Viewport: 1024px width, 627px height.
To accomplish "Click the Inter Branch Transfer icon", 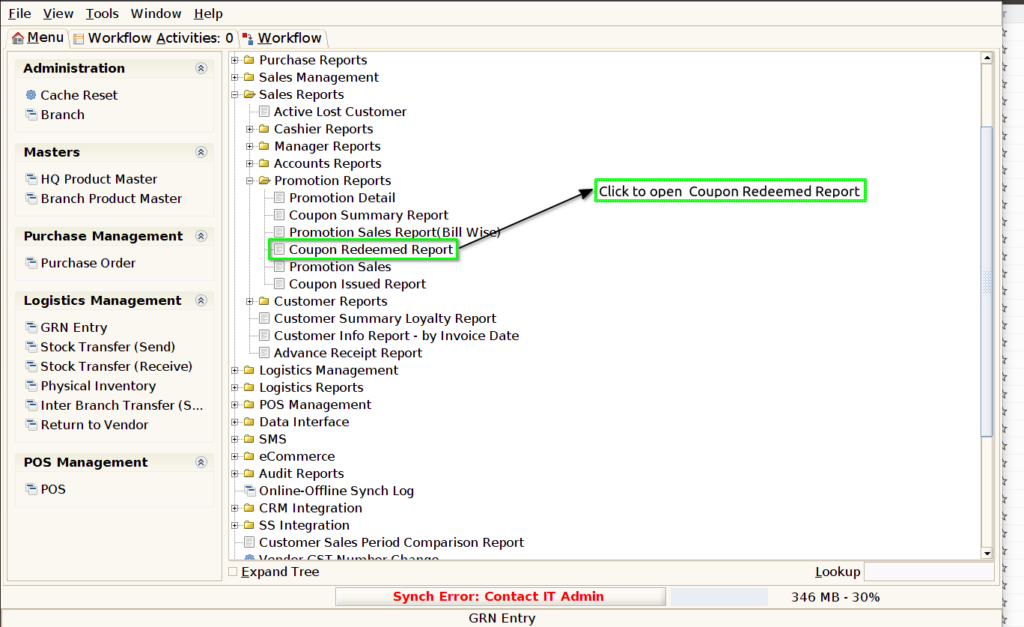I will (31, 405).
